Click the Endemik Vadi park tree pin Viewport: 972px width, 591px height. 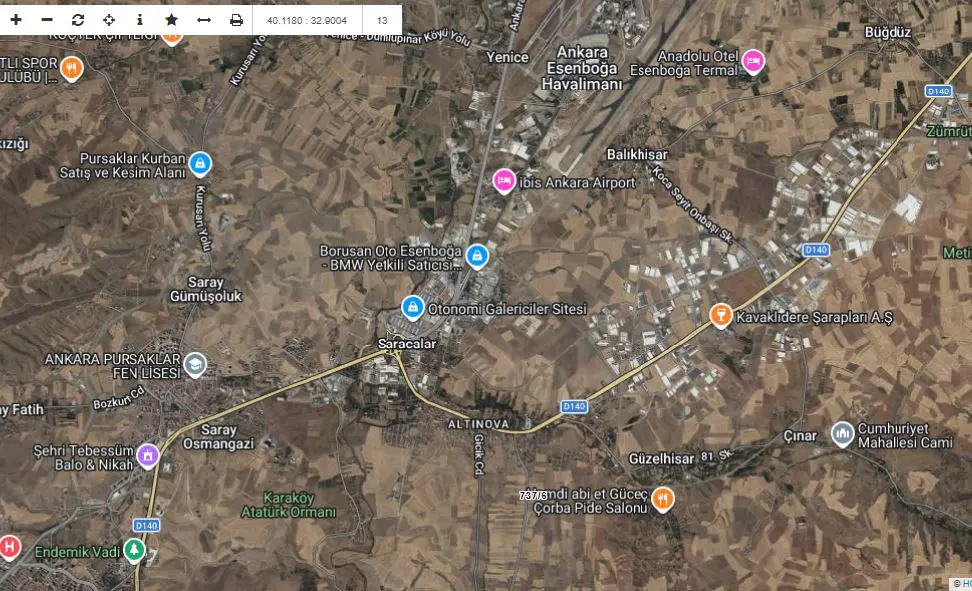coord(134,549)
